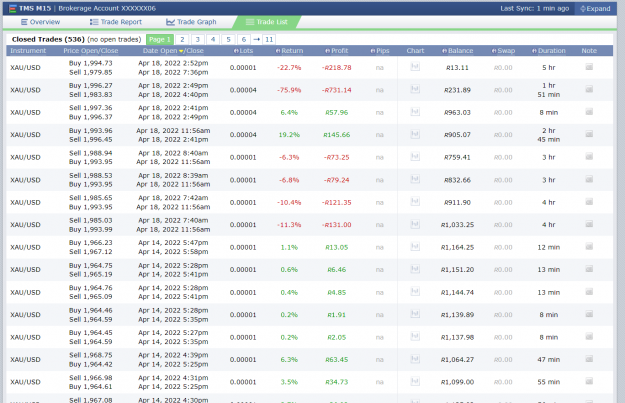The image size is (625, 403).
Task: Sort trades by Duration column
Action: (x=548, y=51)
